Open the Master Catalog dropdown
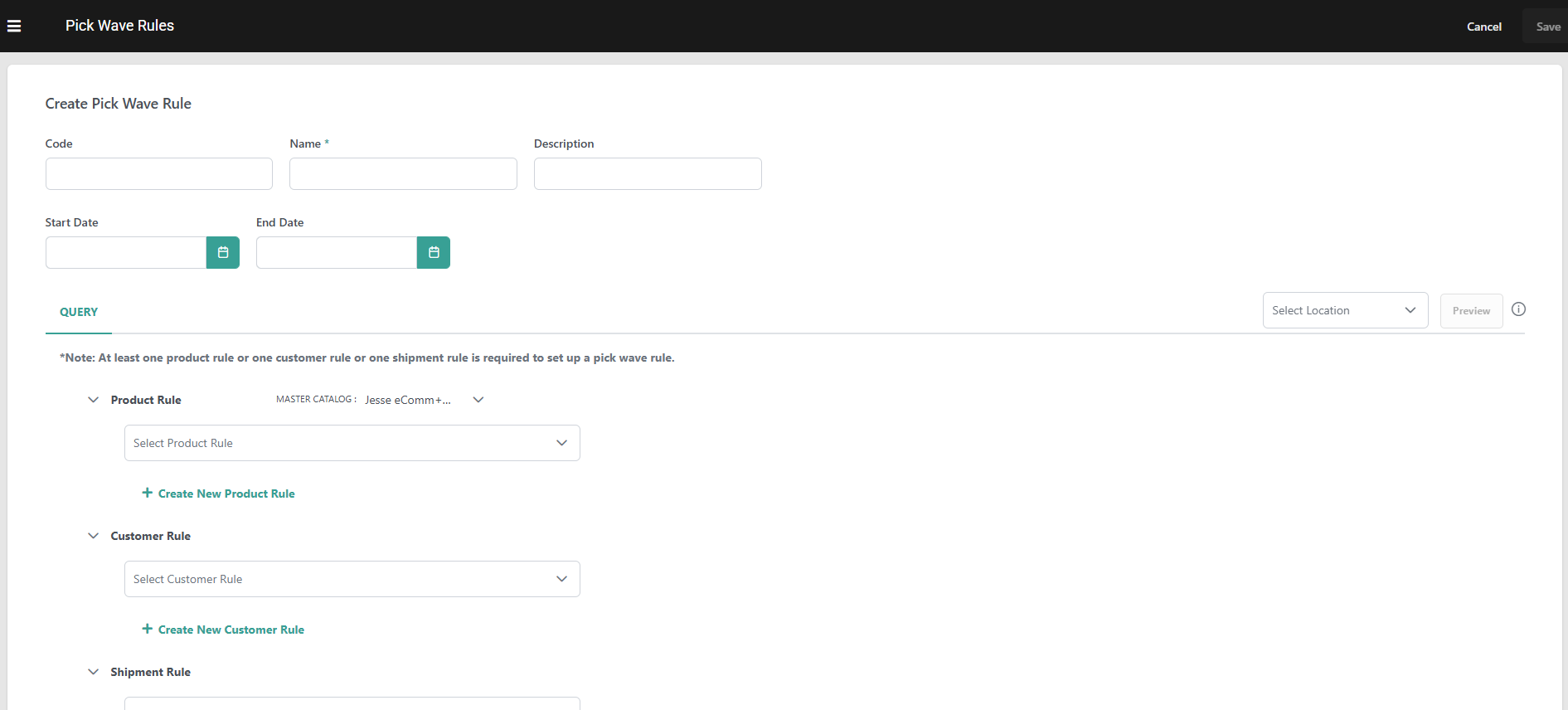The height and width of the screenshot is (710, 1568). (425, 400)
